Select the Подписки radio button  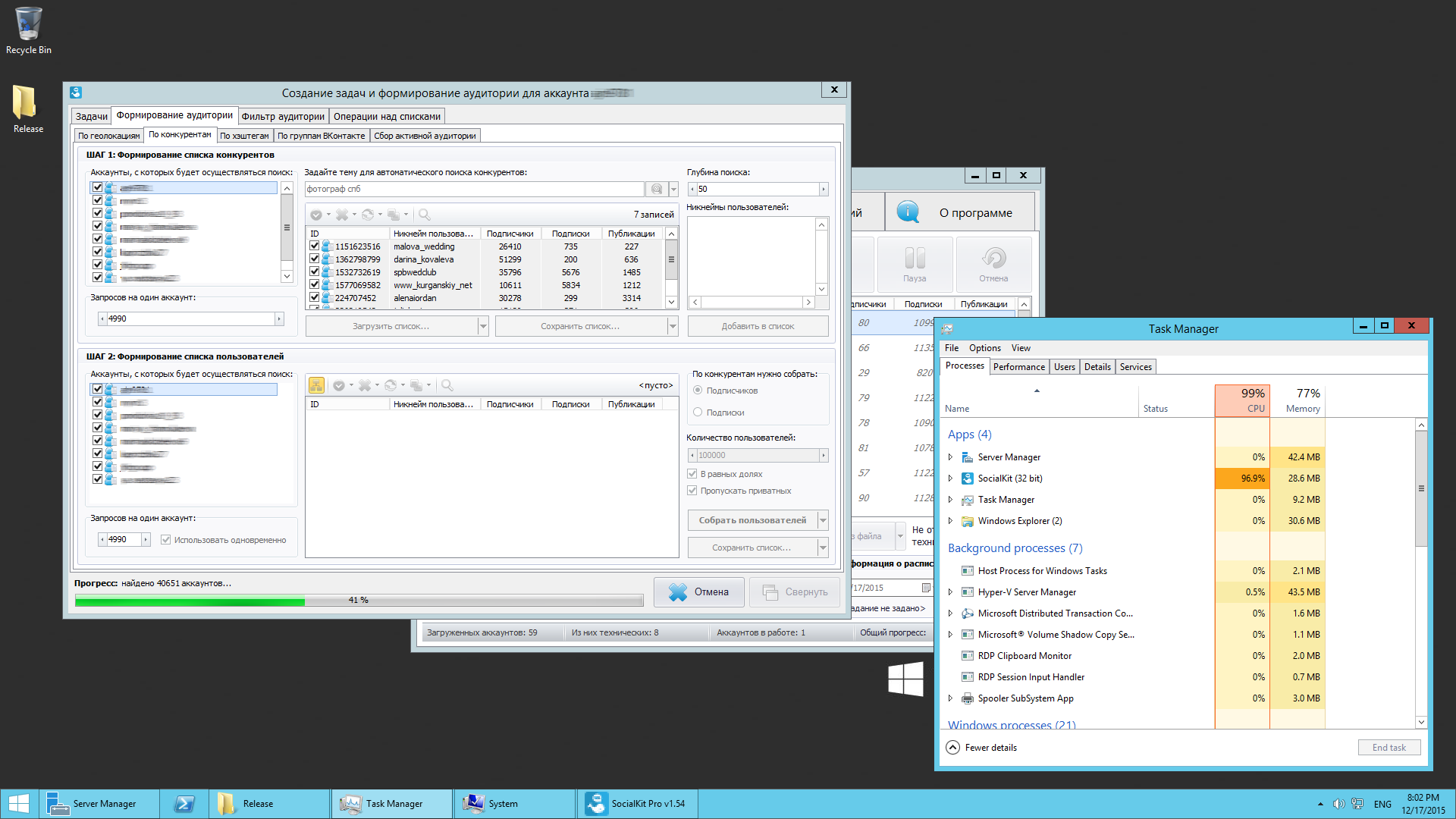(698, 413)
